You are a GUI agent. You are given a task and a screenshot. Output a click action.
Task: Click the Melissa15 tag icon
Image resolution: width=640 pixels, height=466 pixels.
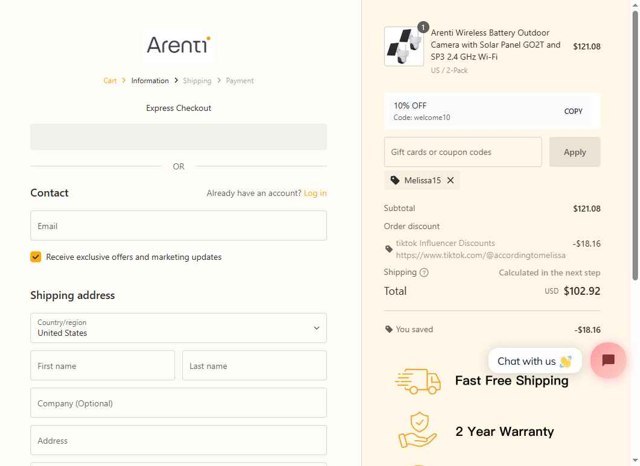[x=395, y=180]
